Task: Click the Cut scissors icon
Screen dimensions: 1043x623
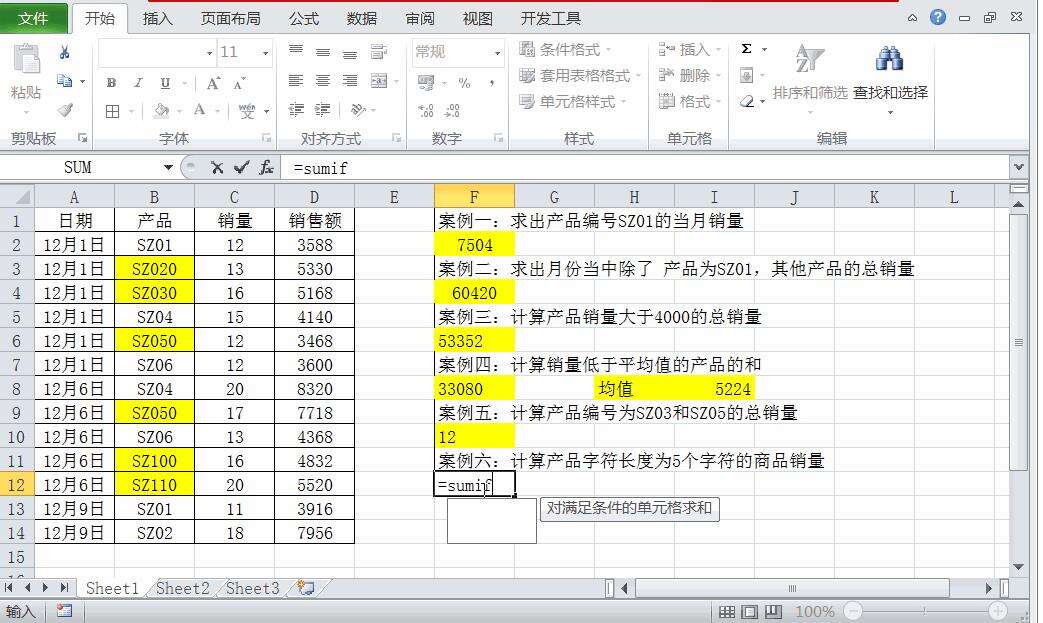Action: (65, 52)
